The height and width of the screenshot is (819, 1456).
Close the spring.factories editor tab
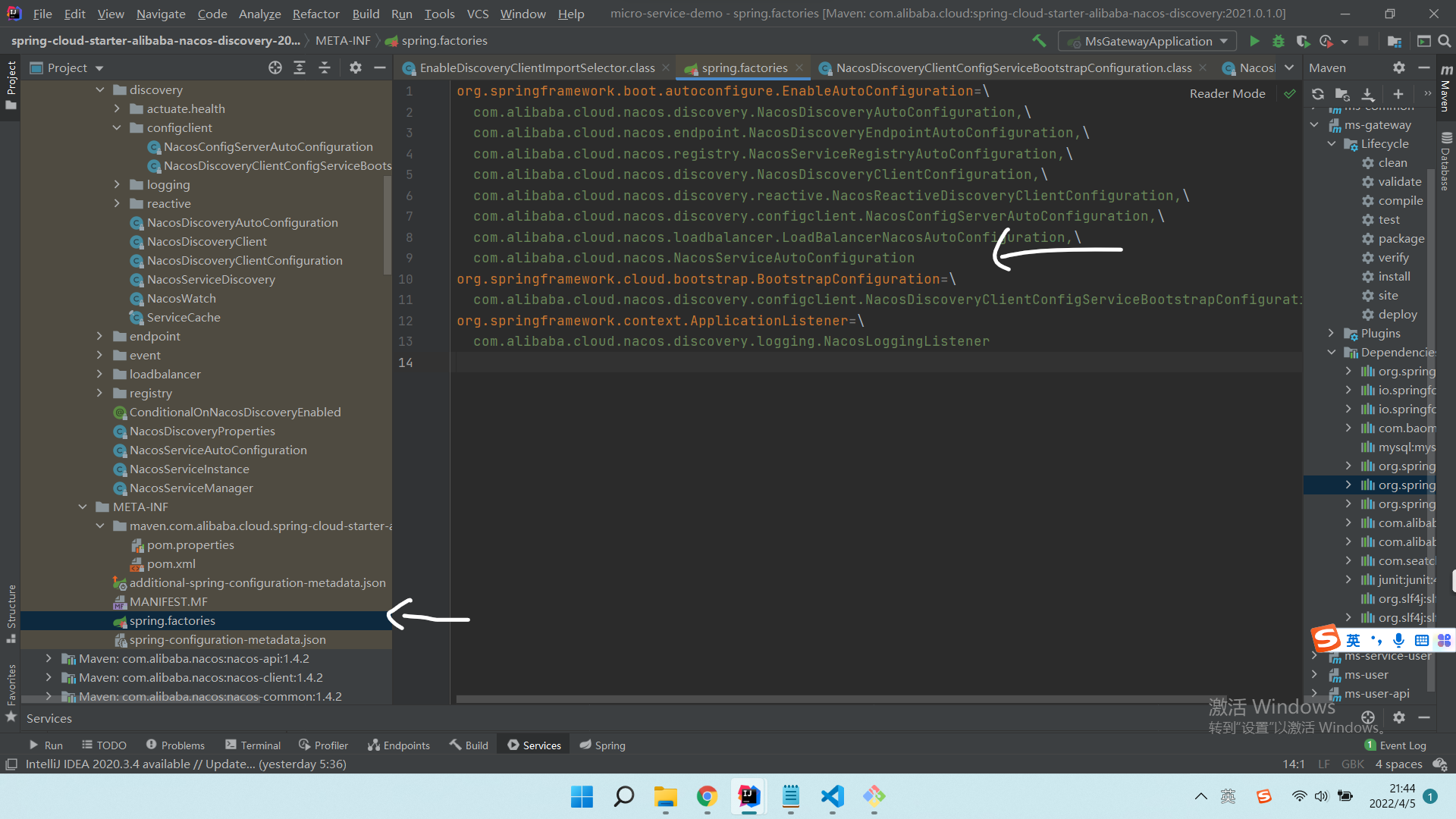click(799, 67)
